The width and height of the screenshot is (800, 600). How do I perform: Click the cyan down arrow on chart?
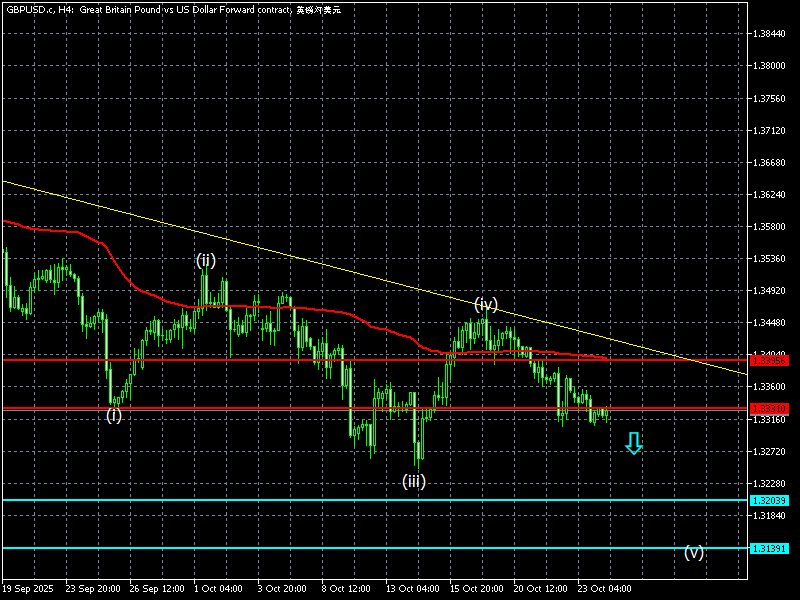pyautogui.click(x=634, y=443)
